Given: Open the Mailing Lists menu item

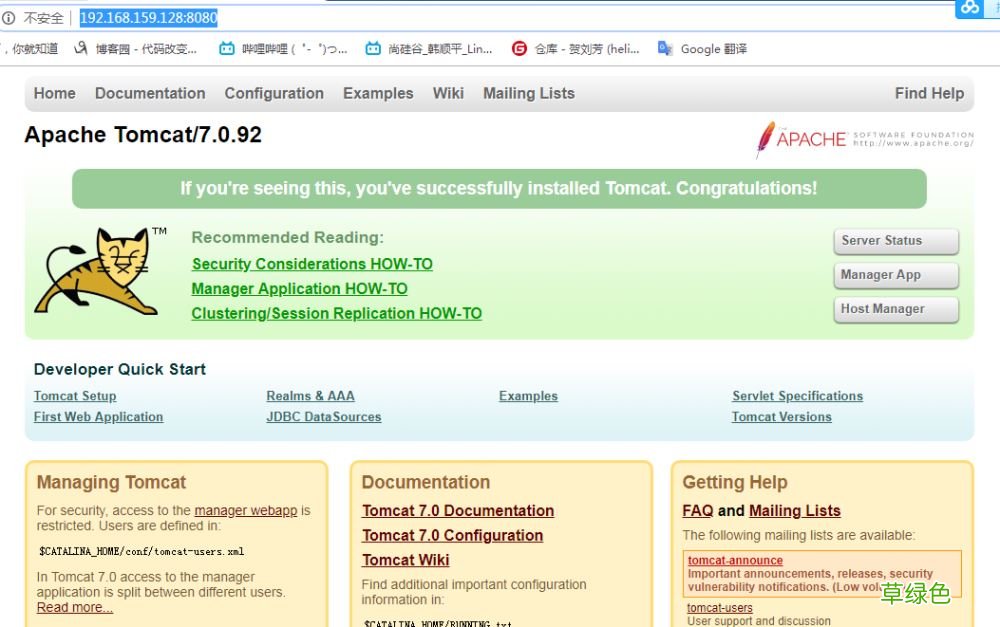Looking at the screenshot, I should 528,93.
